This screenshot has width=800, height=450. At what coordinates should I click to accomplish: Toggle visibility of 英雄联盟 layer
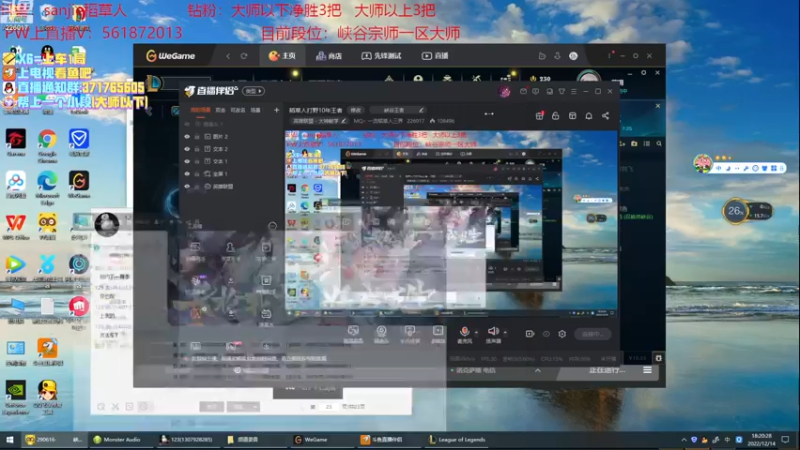click(x=187, y=186)
